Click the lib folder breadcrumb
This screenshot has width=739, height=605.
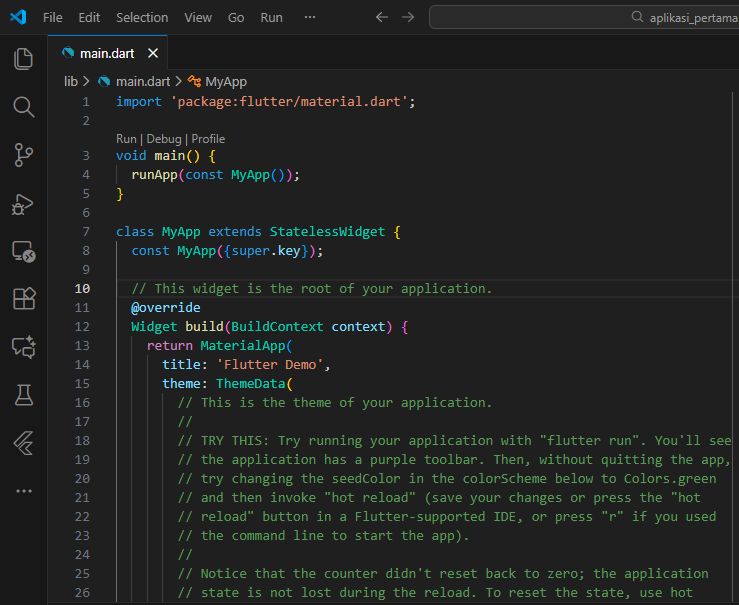click(x=71, y=82)
